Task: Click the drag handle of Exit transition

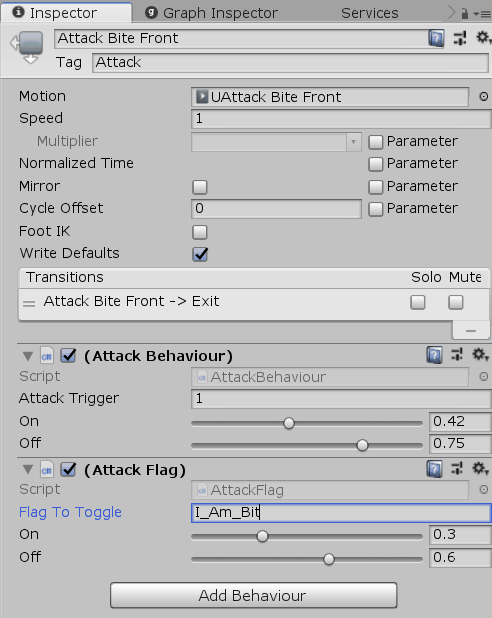Action: tap(29, 303)
